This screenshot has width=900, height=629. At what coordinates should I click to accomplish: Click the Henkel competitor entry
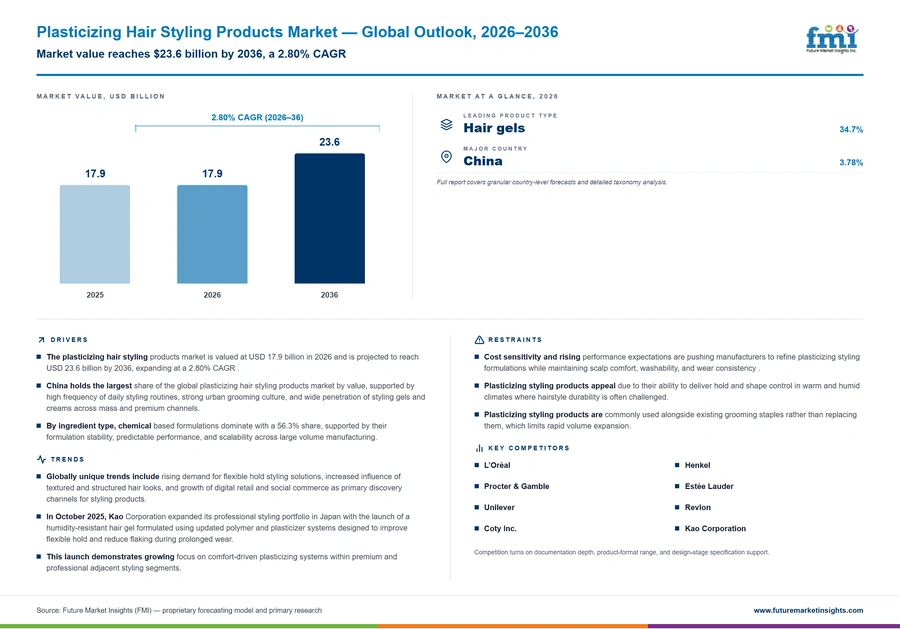click(x=697, y=465)
